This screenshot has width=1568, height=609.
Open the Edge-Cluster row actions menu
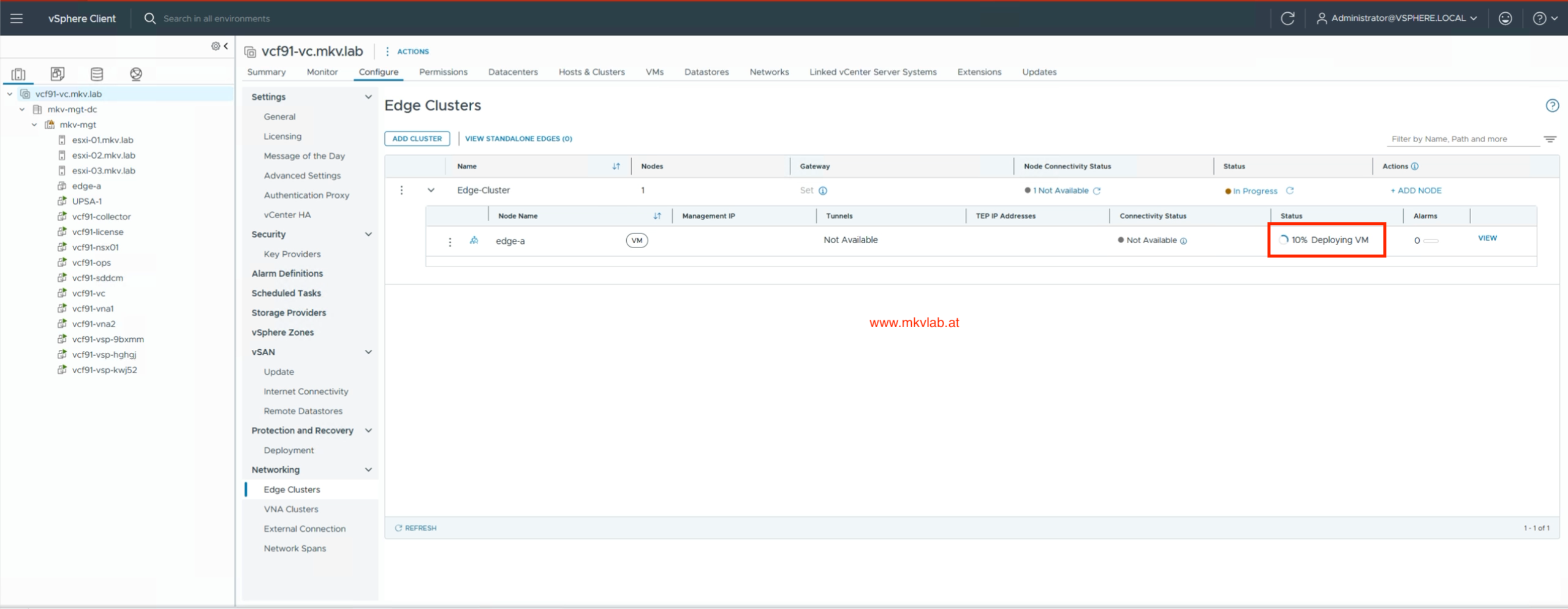point(401,191)
